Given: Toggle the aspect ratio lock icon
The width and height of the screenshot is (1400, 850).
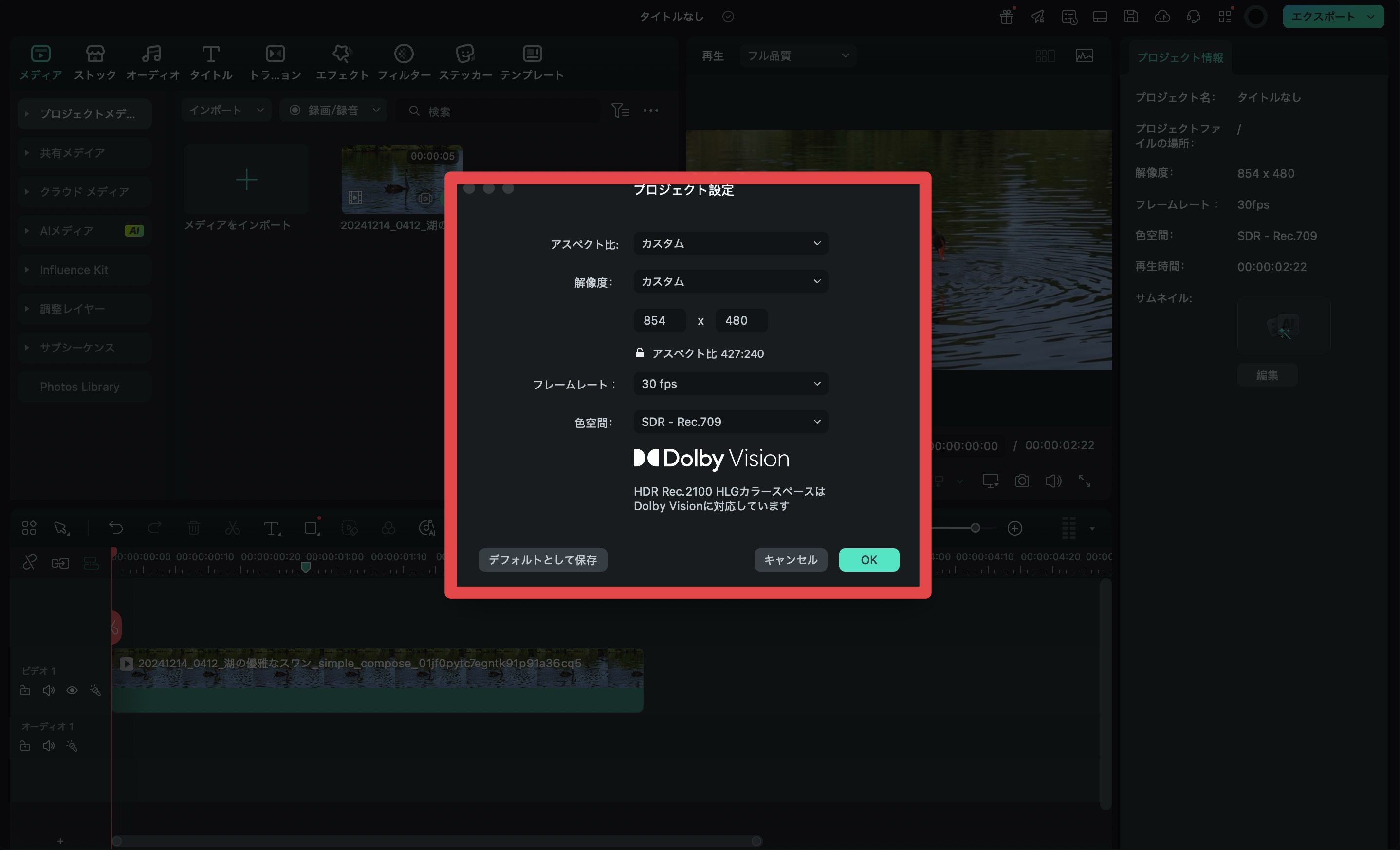Looking at the screenshot, I should tap(639, 353).
